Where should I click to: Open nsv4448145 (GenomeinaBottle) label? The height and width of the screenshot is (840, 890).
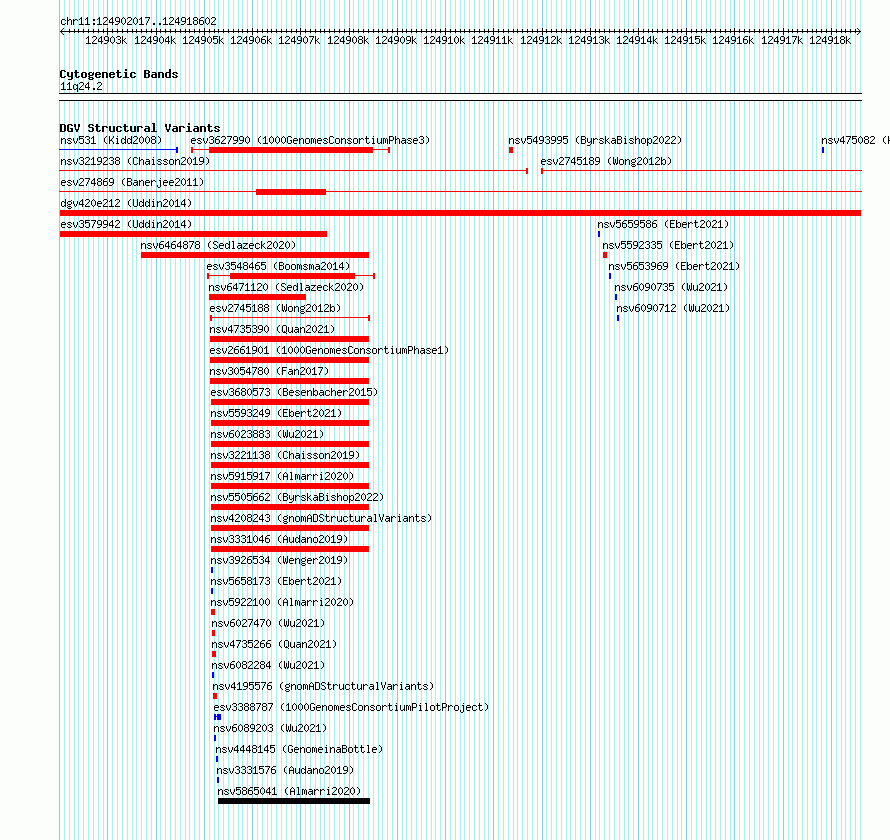[299, 749]
